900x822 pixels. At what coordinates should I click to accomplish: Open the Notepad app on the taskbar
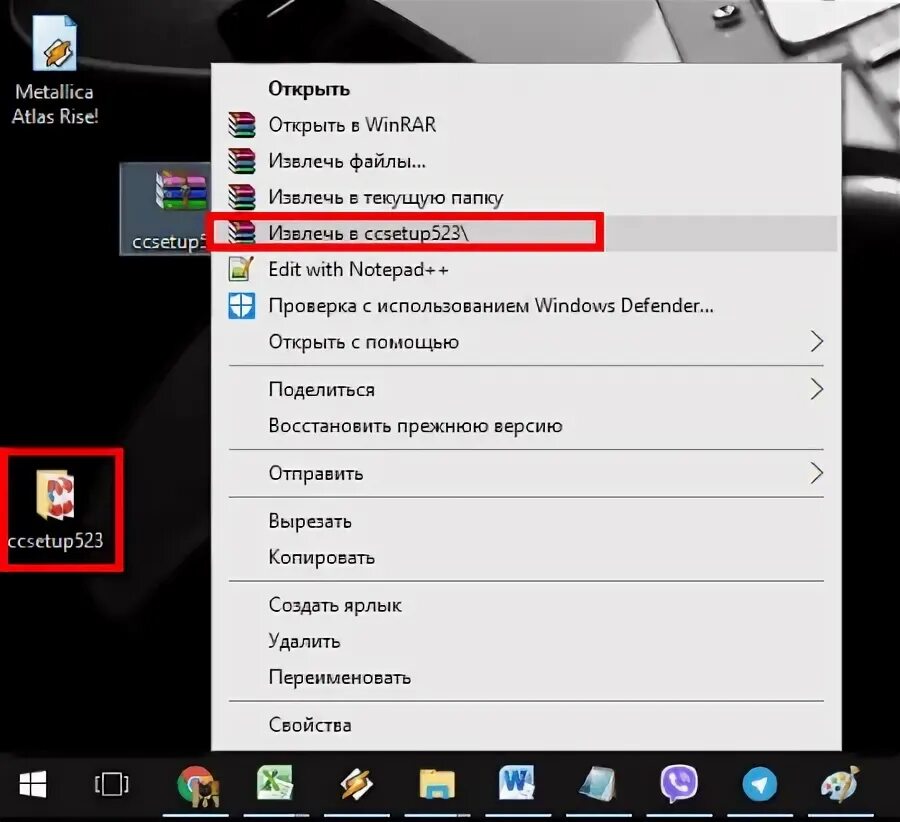click(x=598, y=784)
